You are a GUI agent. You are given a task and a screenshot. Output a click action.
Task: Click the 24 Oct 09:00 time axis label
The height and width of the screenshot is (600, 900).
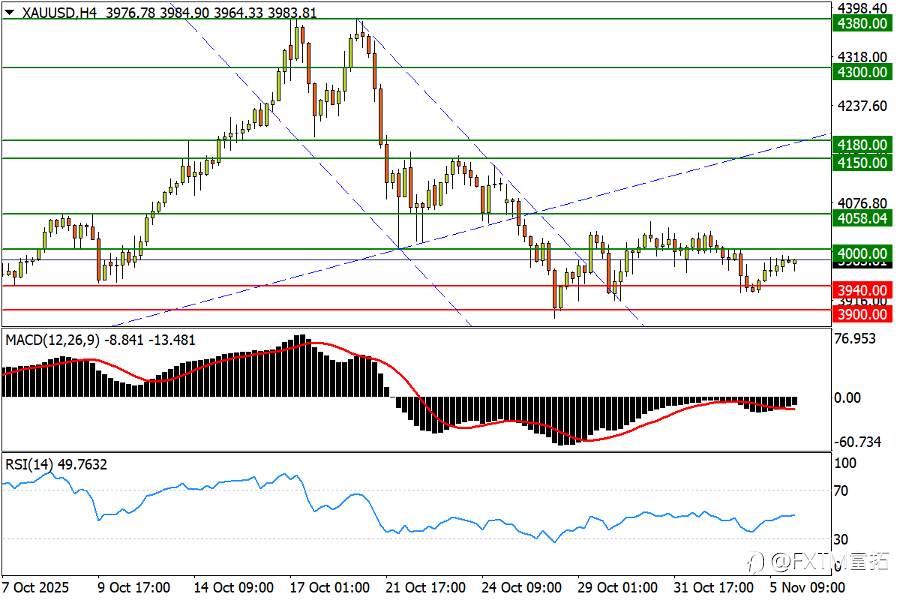point(521,588)
